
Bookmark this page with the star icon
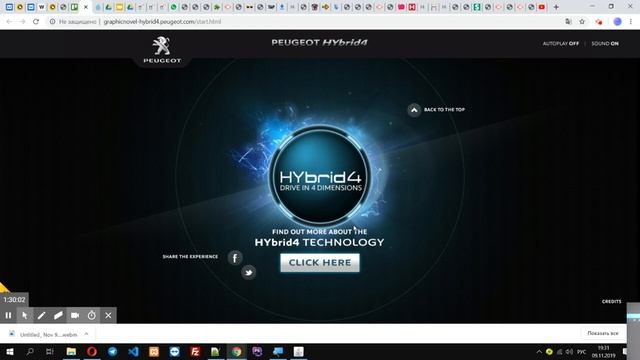coord(582,22)
